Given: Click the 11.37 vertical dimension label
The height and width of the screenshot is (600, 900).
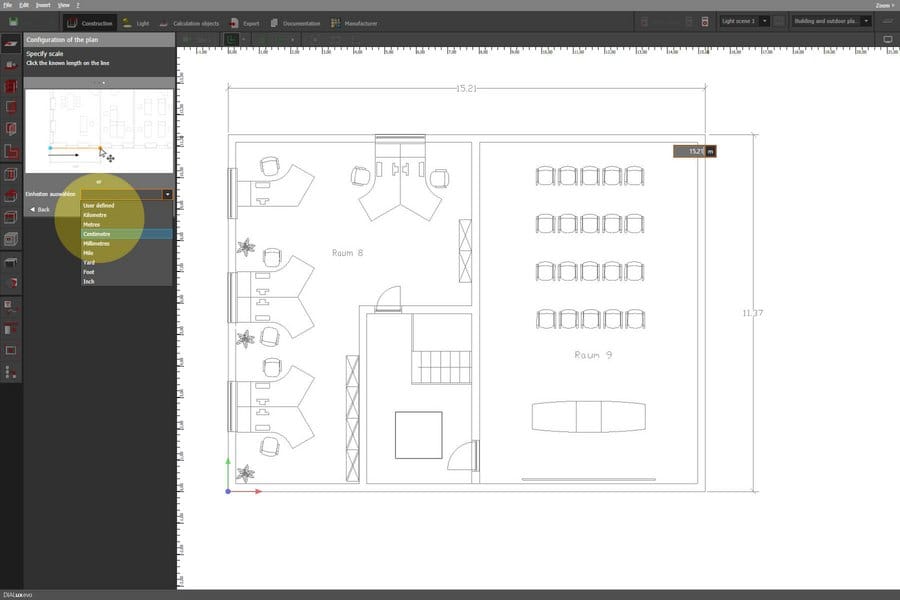Looking at the screenshot, I should [x=752, y=313].
